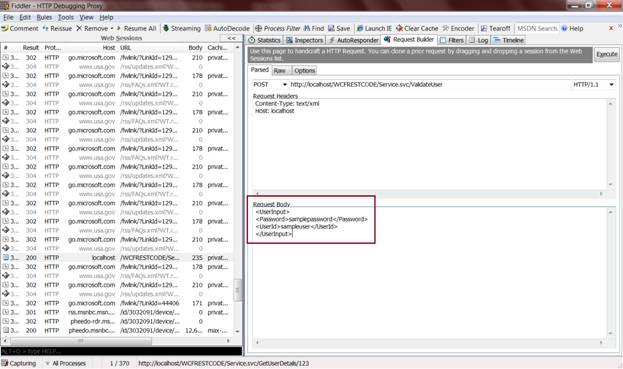Click the Clear Cache toolbar button
The image size is (623, 369).
(x=417, y=29)
